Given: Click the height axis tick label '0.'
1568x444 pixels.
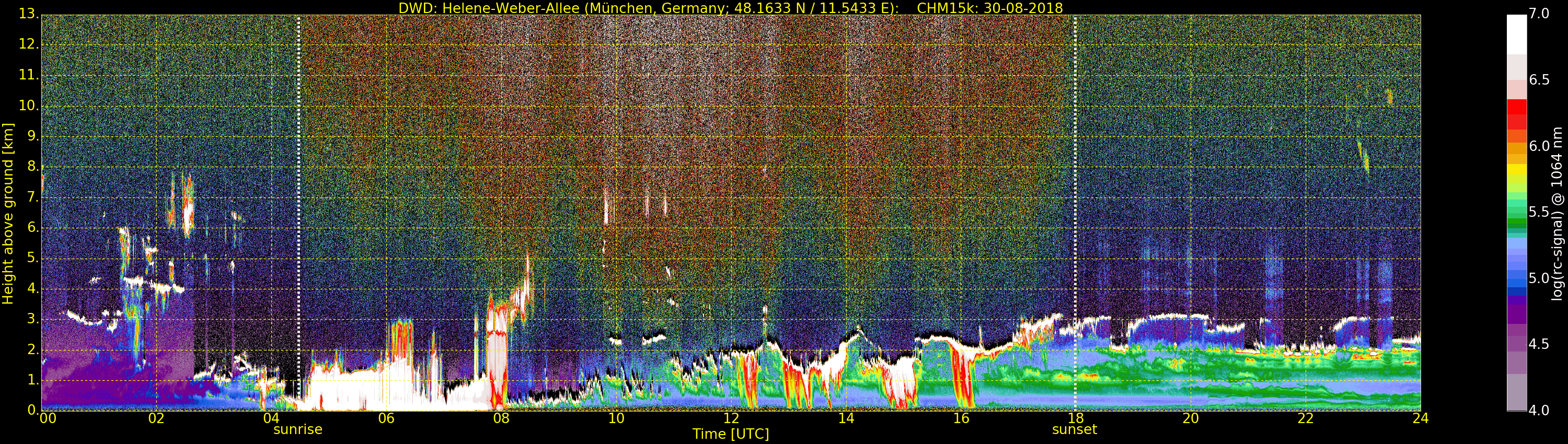Looking at the screenshot, I should [33, 410].
